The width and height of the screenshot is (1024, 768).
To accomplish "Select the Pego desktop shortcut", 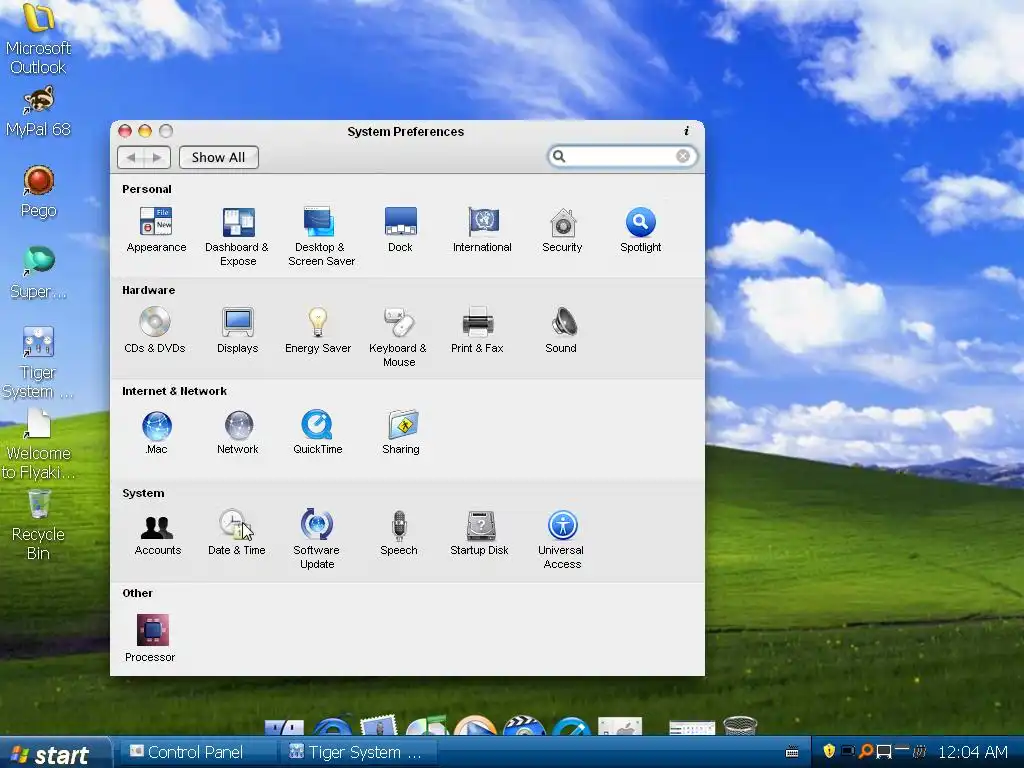I will [39, 191].
